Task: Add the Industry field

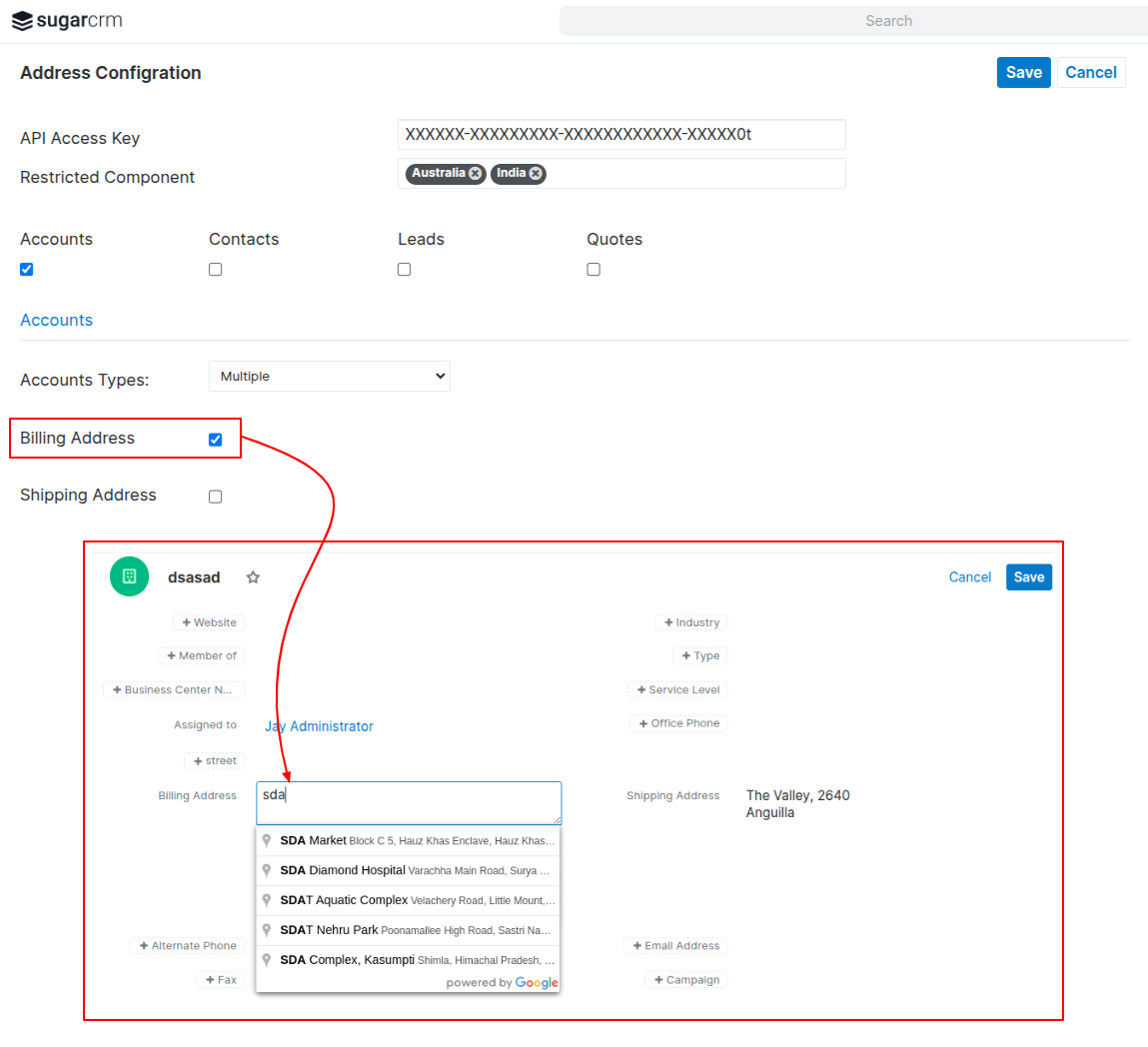Action: pyautogui.click(x=691, y=622)
